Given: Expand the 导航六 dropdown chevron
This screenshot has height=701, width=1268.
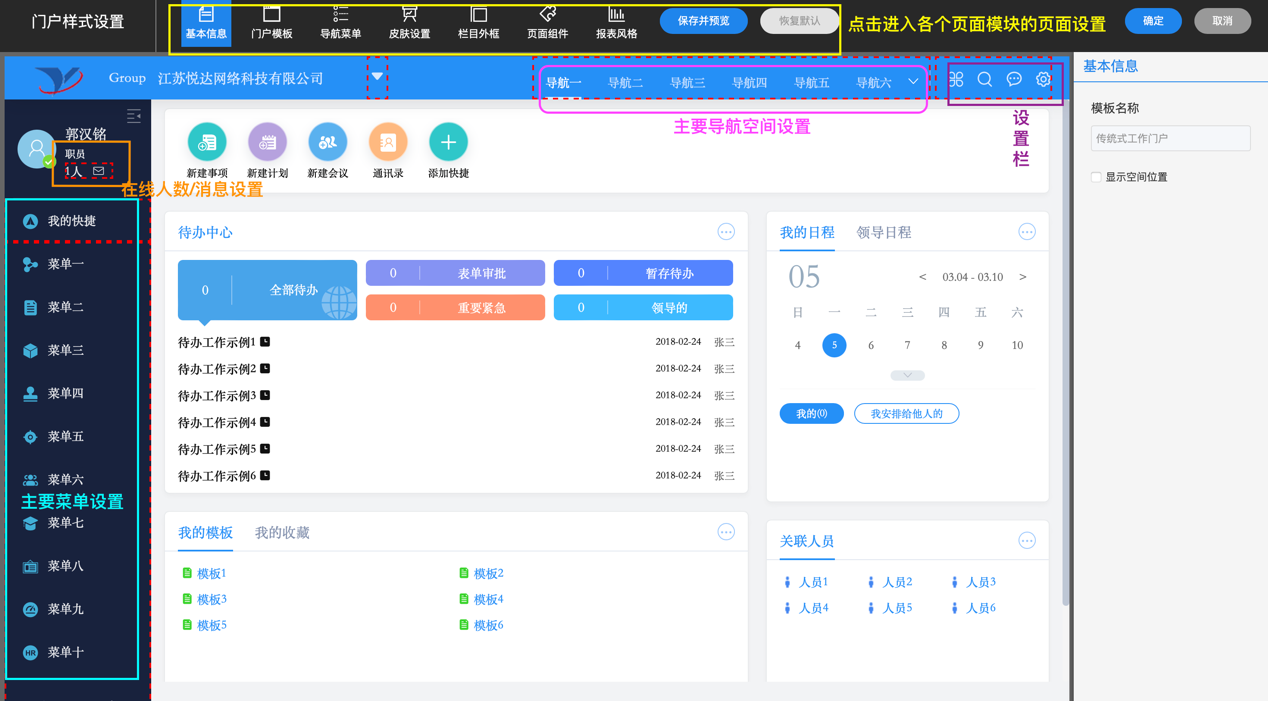Looking at the screenshot, I should tap(912, 83).
